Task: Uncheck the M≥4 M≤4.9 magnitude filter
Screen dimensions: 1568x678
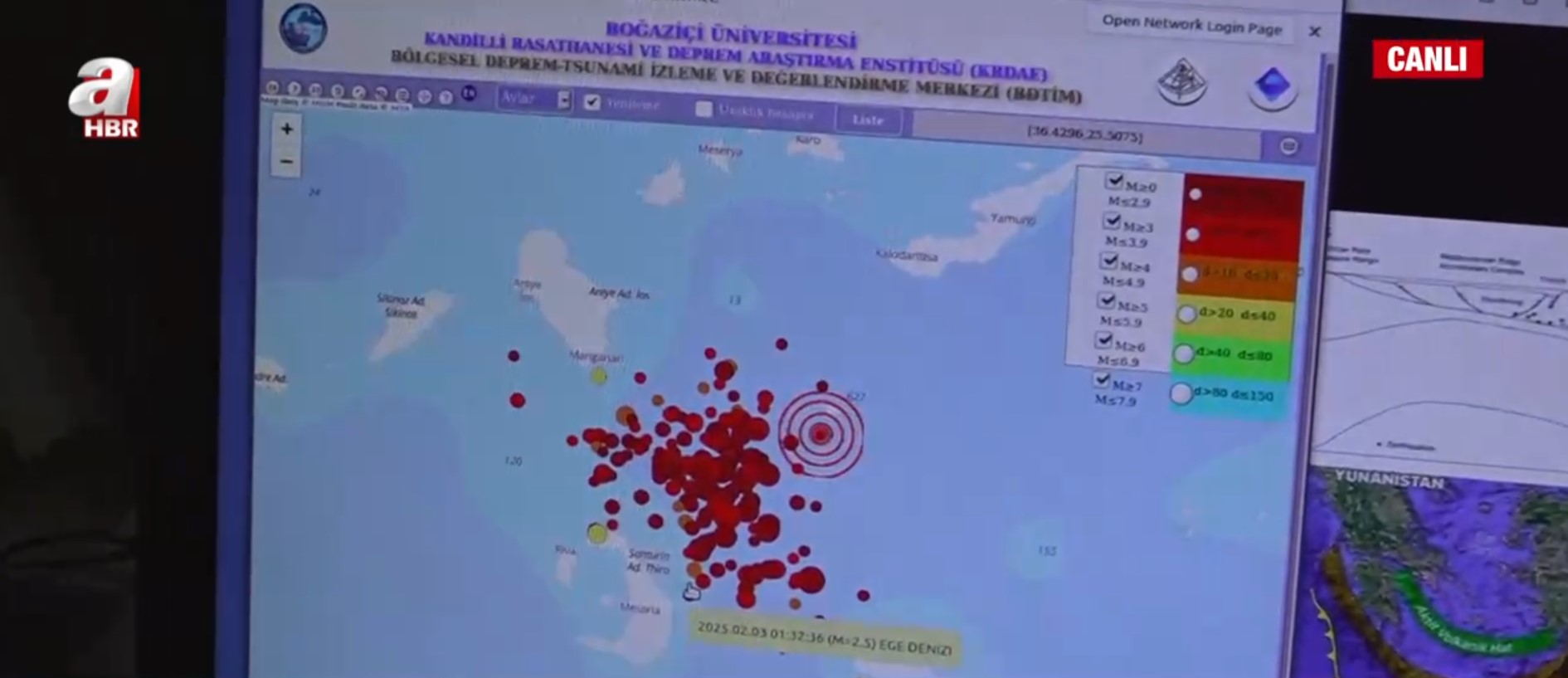Action: [x=1109, y=261]
